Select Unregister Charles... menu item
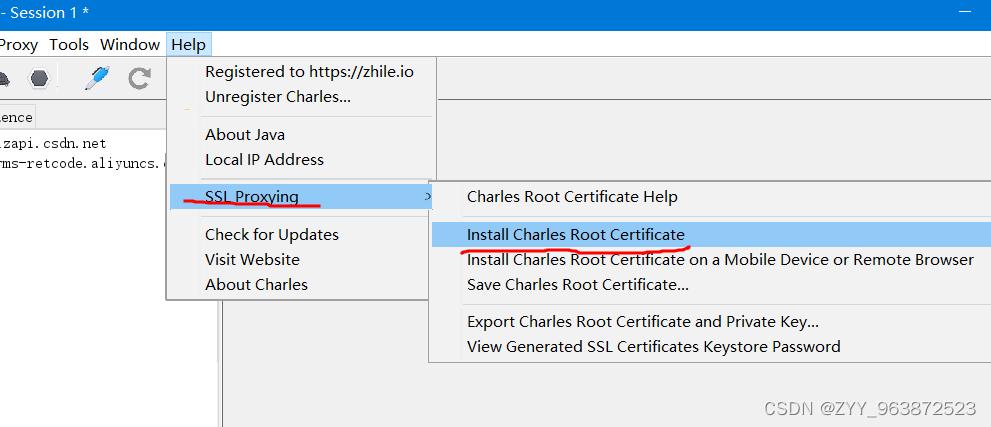 point(277,97)
